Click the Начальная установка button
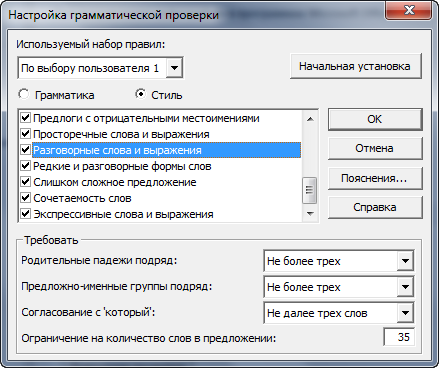 [356, 66]
